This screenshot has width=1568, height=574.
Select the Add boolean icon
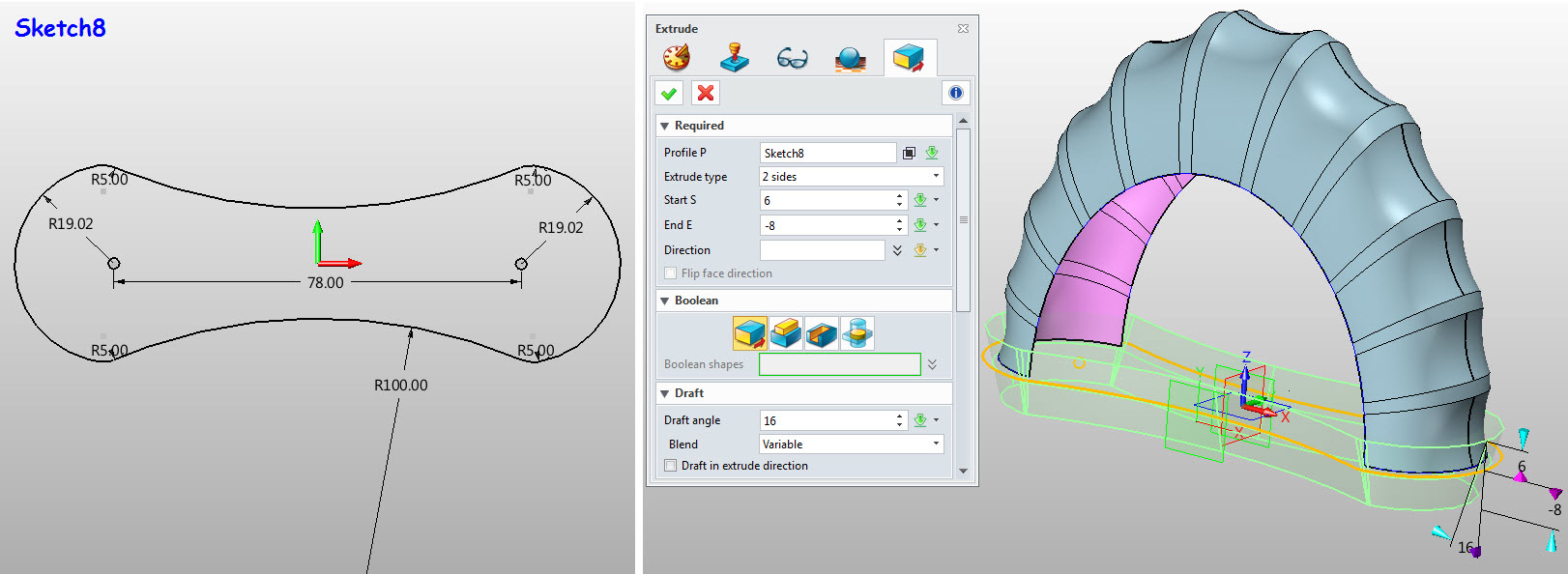pyautogui.click(x=786, y=333)
